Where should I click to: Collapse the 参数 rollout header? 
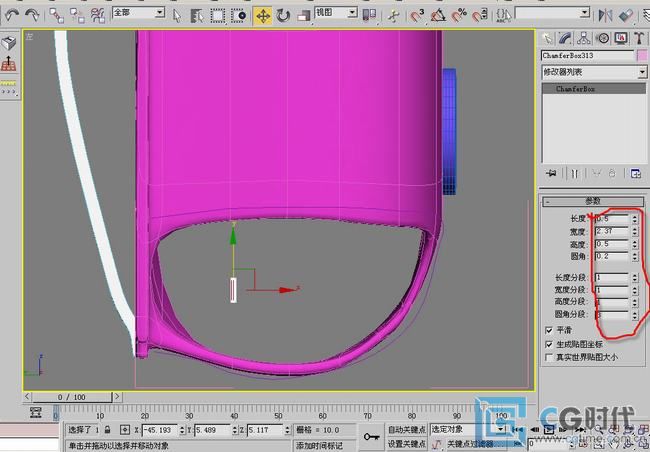pyautogui.click(x=593, y=201)
